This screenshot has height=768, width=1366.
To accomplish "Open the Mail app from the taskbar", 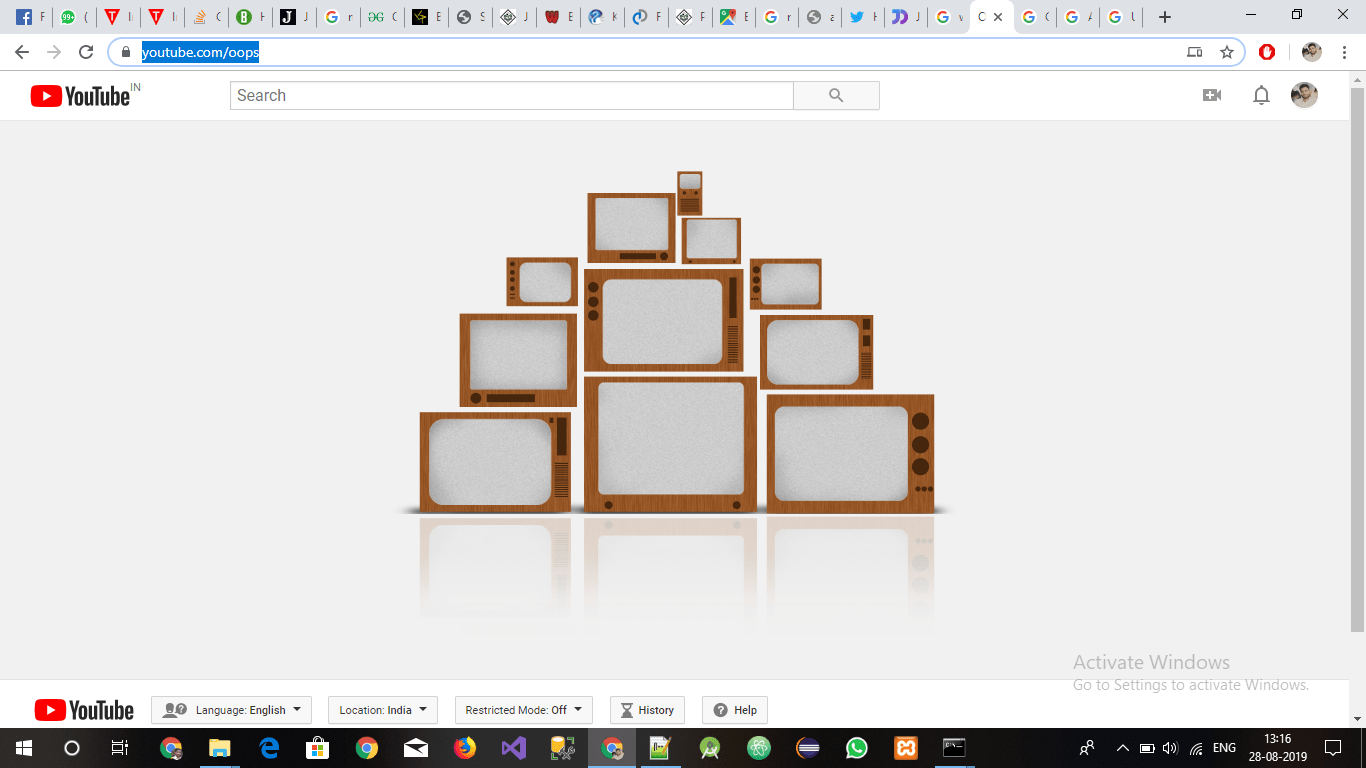I will 416,748.
